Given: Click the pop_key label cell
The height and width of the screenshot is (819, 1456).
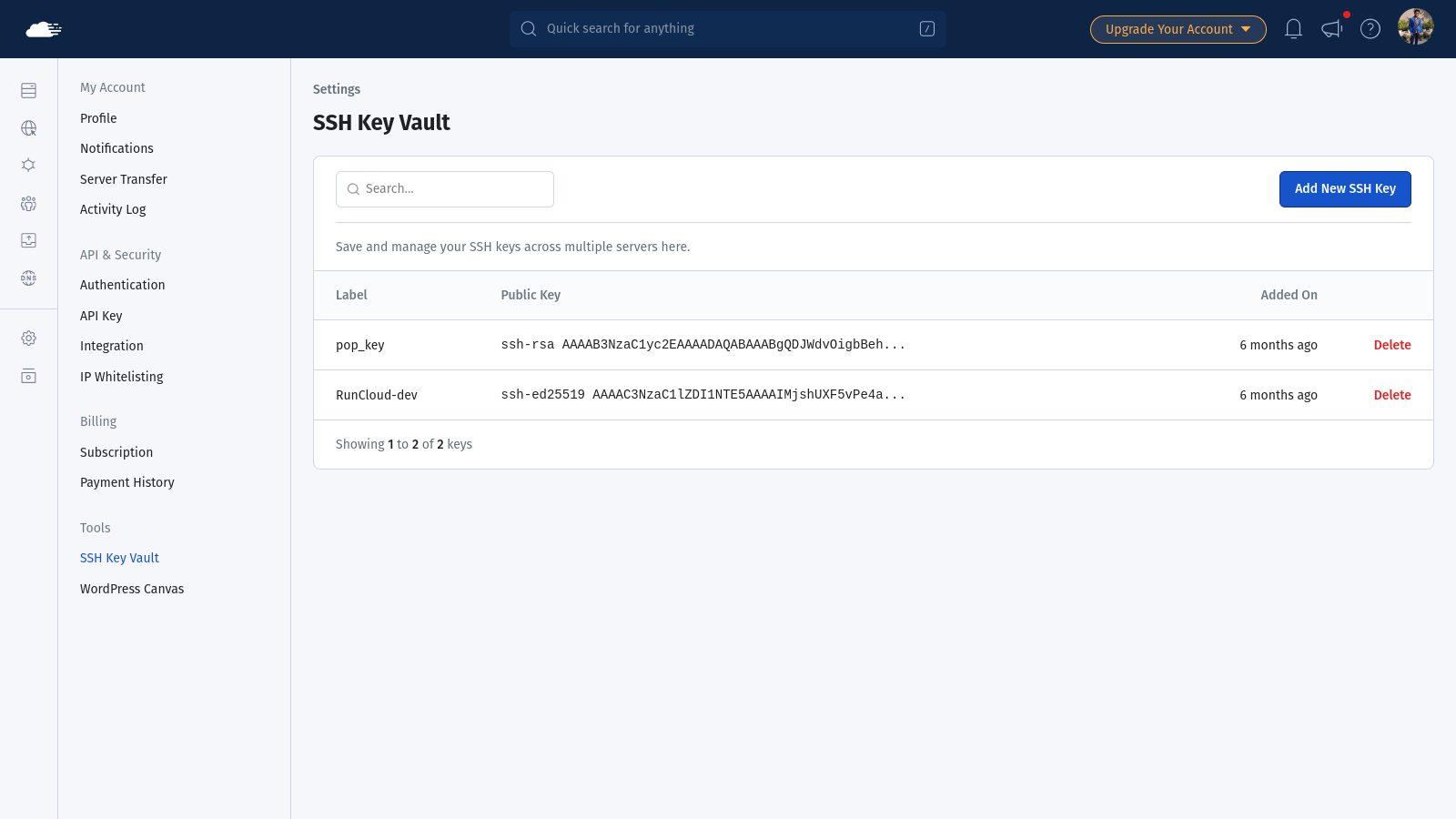Looking at the screenshot, I should (360, 345).
